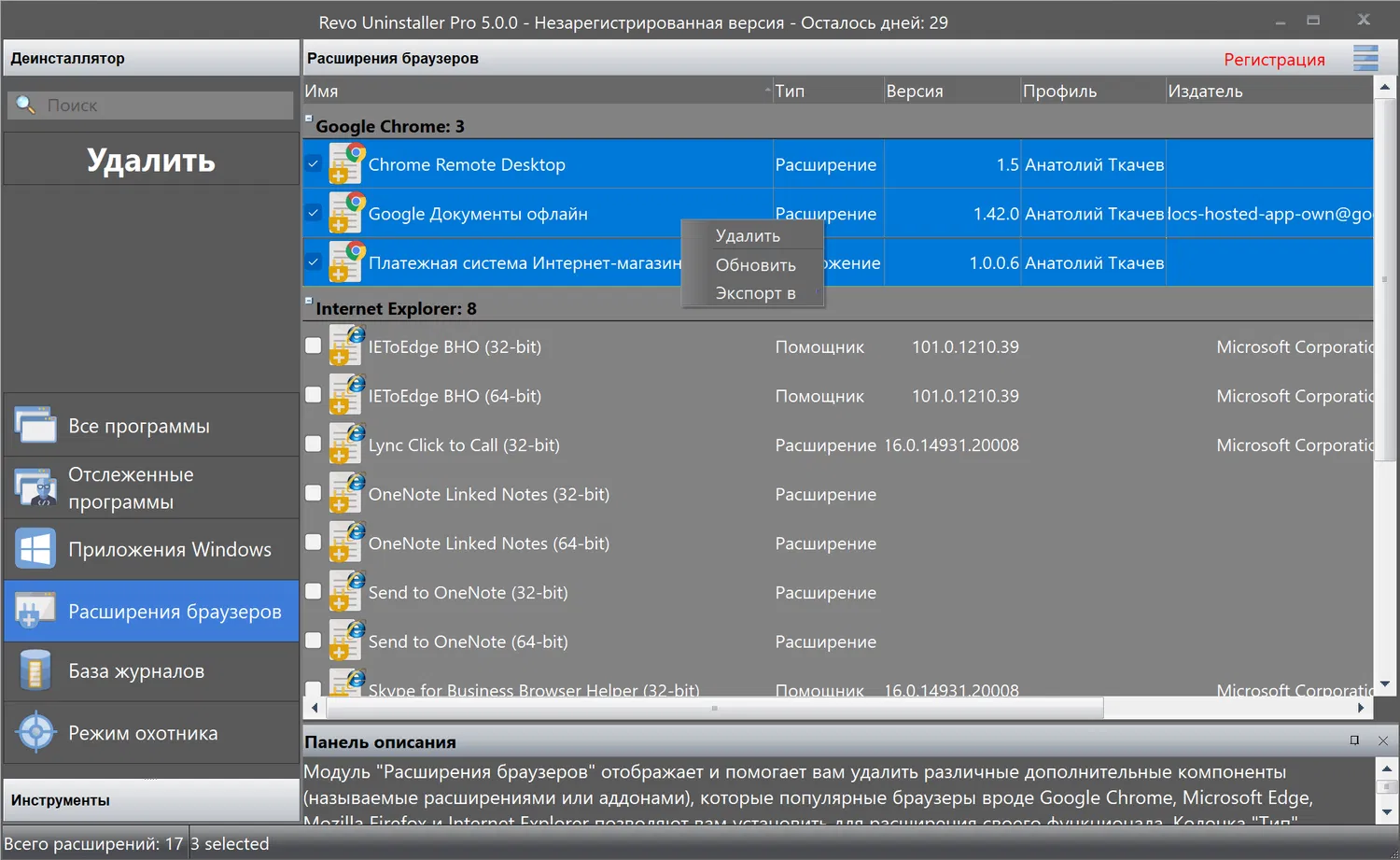Click the description panel scroll-down arrow

coord(1387,812)
